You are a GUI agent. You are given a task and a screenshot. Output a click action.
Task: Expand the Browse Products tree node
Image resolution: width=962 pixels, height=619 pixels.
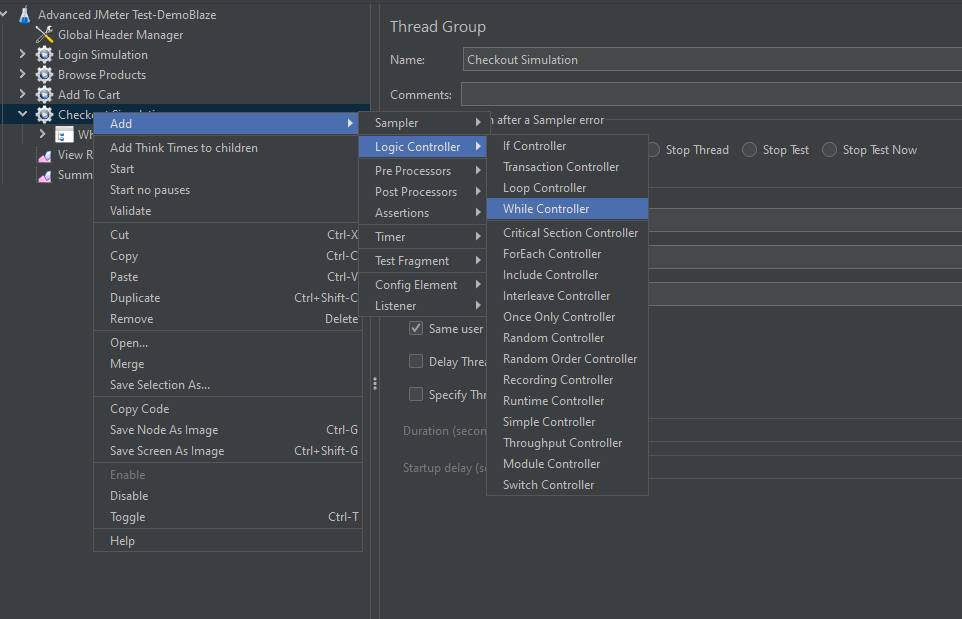click(23, 74)
